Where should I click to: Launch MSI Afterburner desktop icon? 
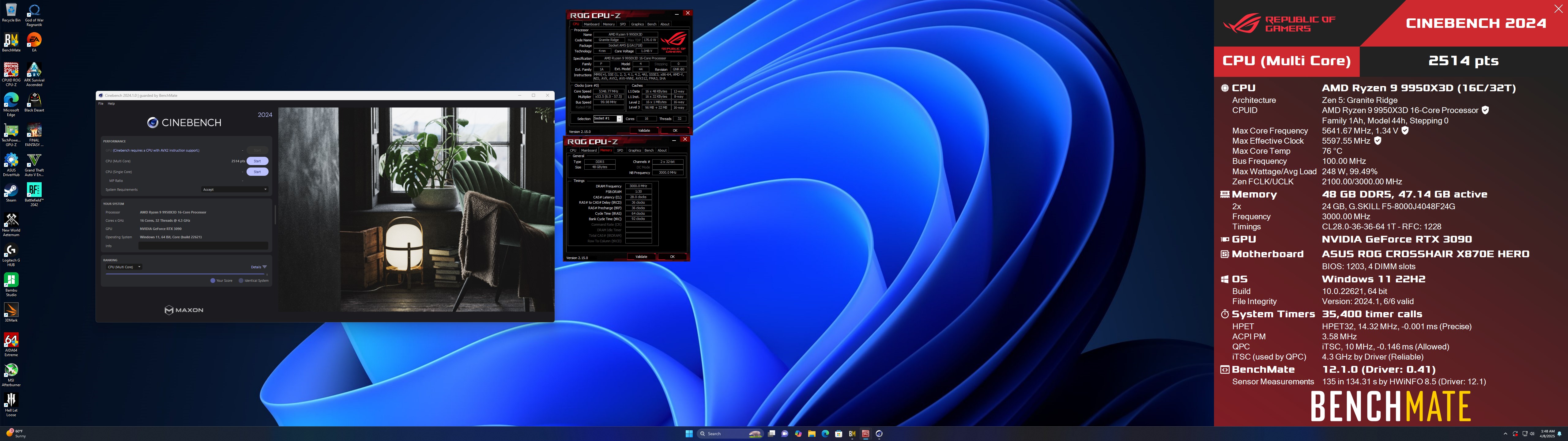pos(11,375)
